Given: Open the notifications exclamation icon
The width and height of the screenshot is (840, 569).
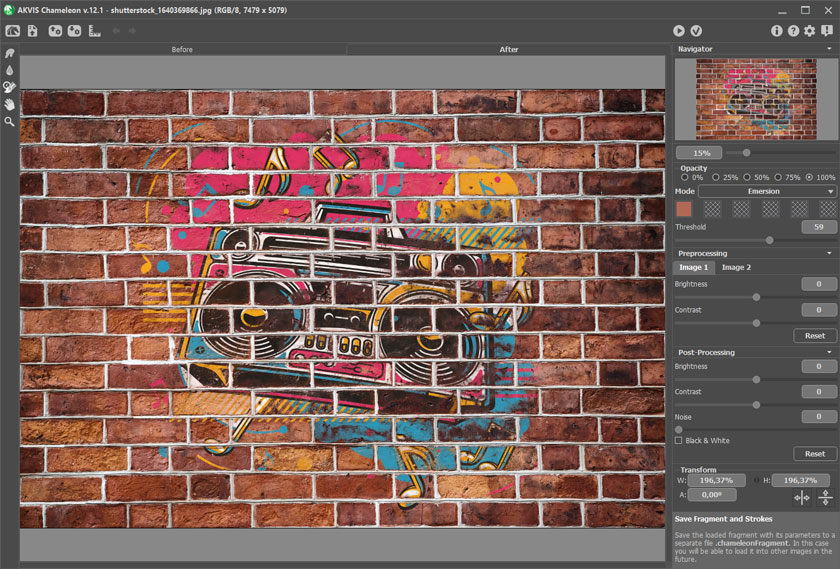Looking at the screenshot, I should point(827,31).
